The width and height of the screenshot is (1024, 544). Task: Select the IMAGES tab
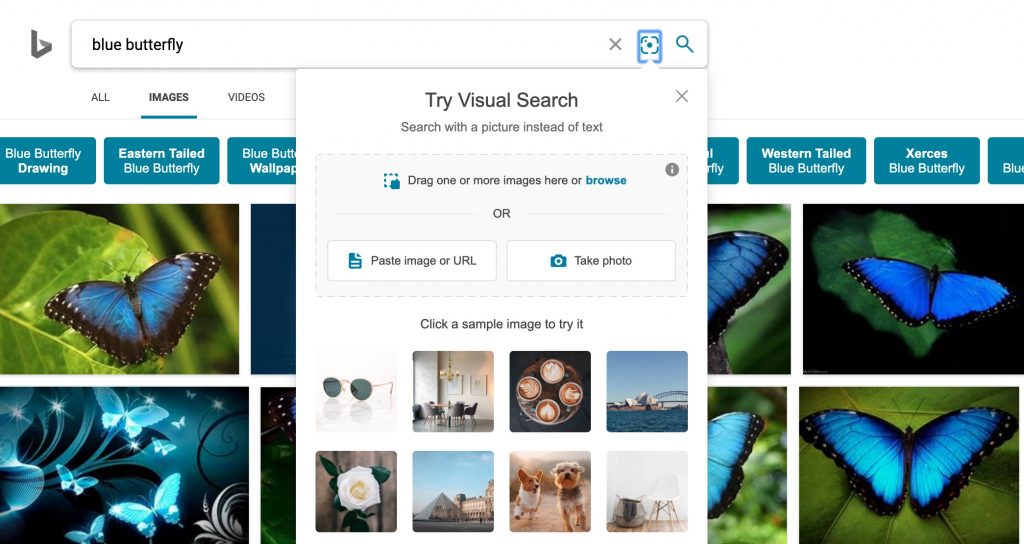click(x=168, y=98)
